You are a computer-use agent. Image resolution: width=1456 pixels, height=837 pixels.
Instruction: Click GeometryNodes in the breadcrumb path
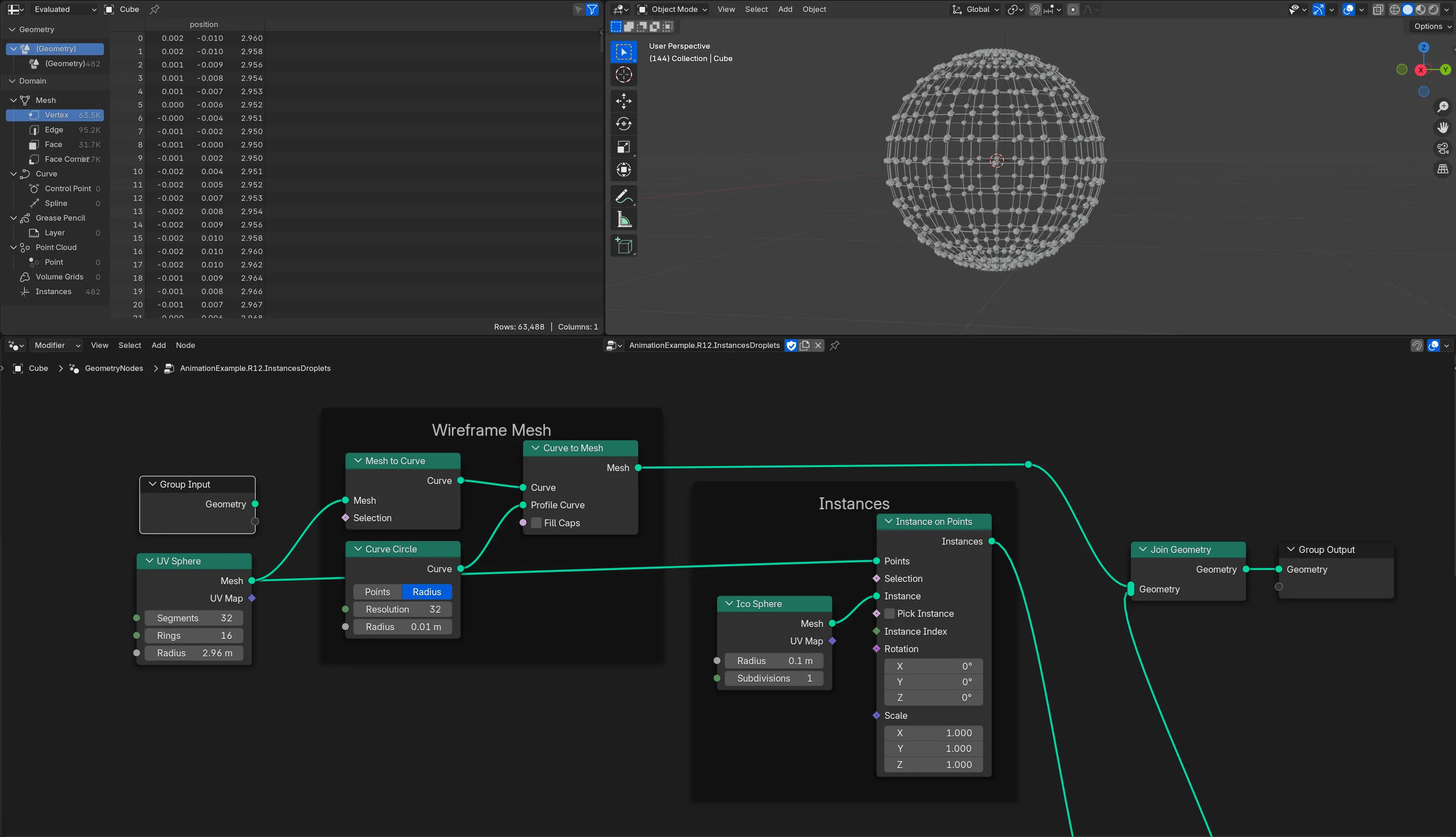[113, 369]
